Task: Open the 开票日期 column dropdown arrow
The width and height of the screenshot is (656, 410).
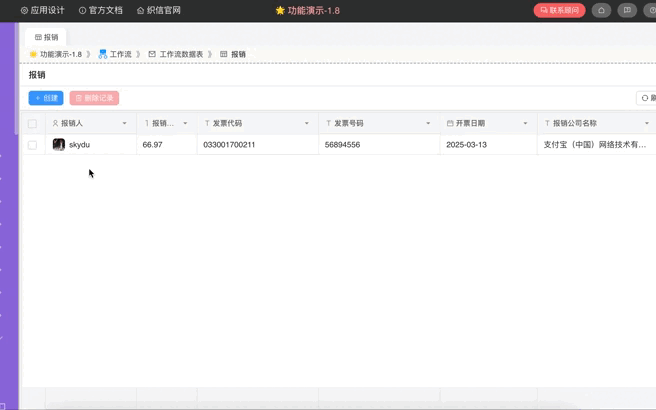Action: [525, 123]
